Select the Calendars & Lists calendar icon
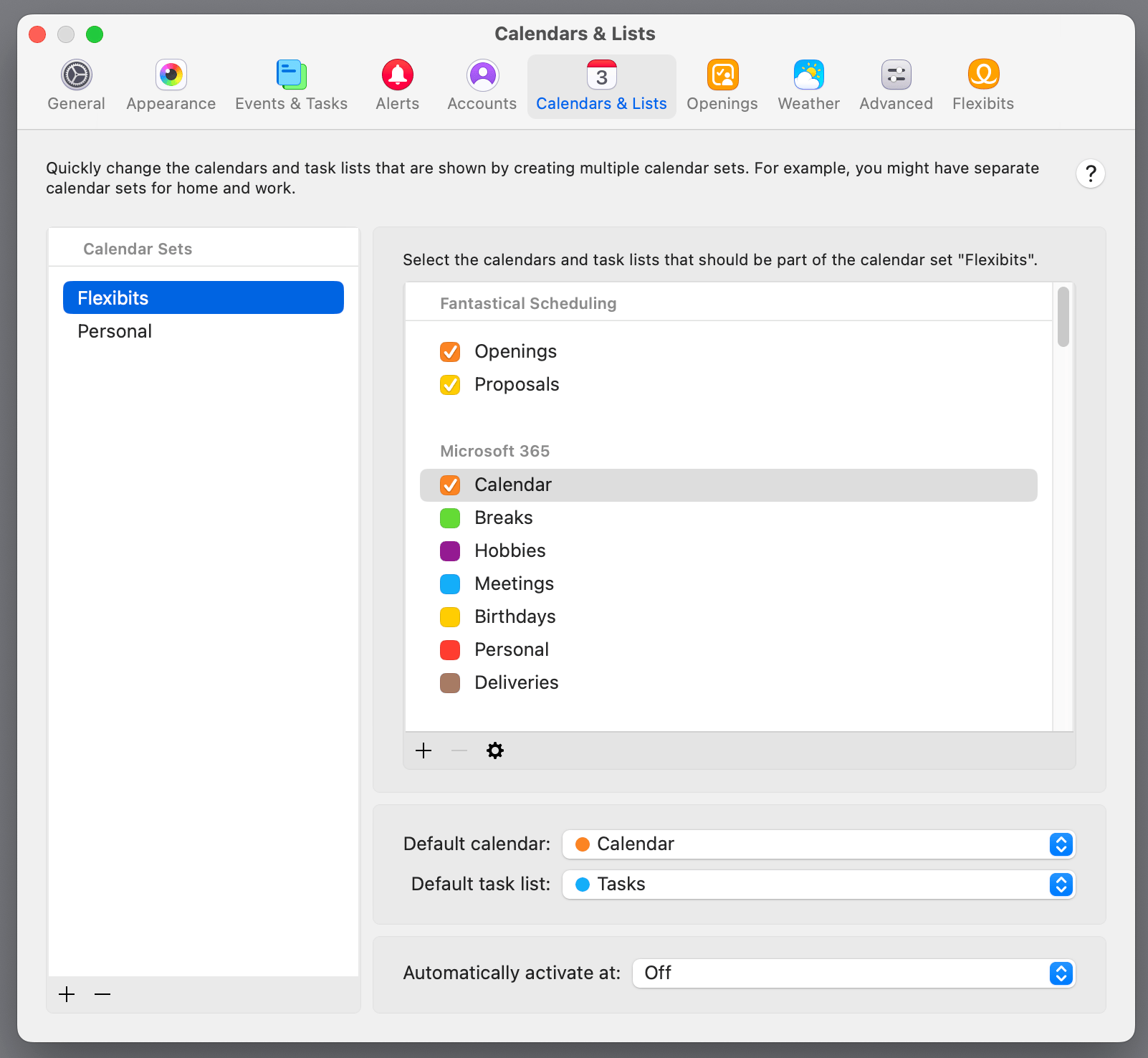The height and width of the screenshot is (1058, 1148). click(602, 75)
